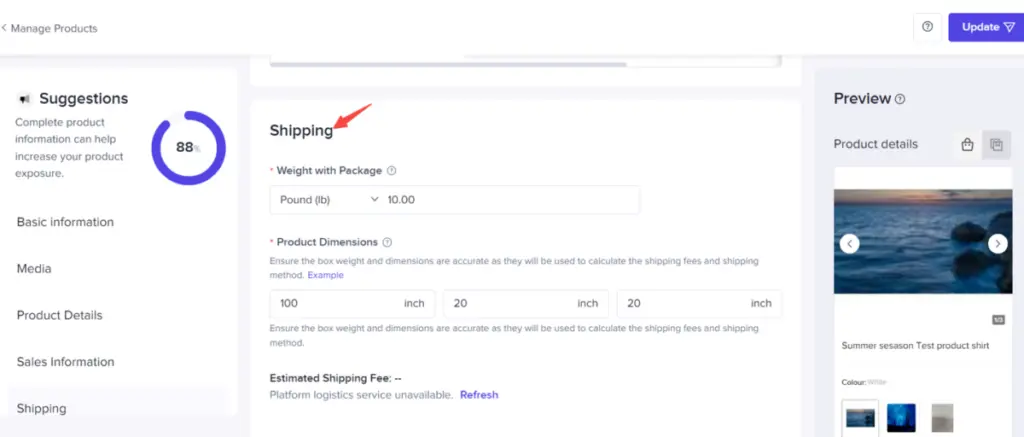Click the weight value field showing 10.00
The image size is (1024, 437).
point(510,200)
